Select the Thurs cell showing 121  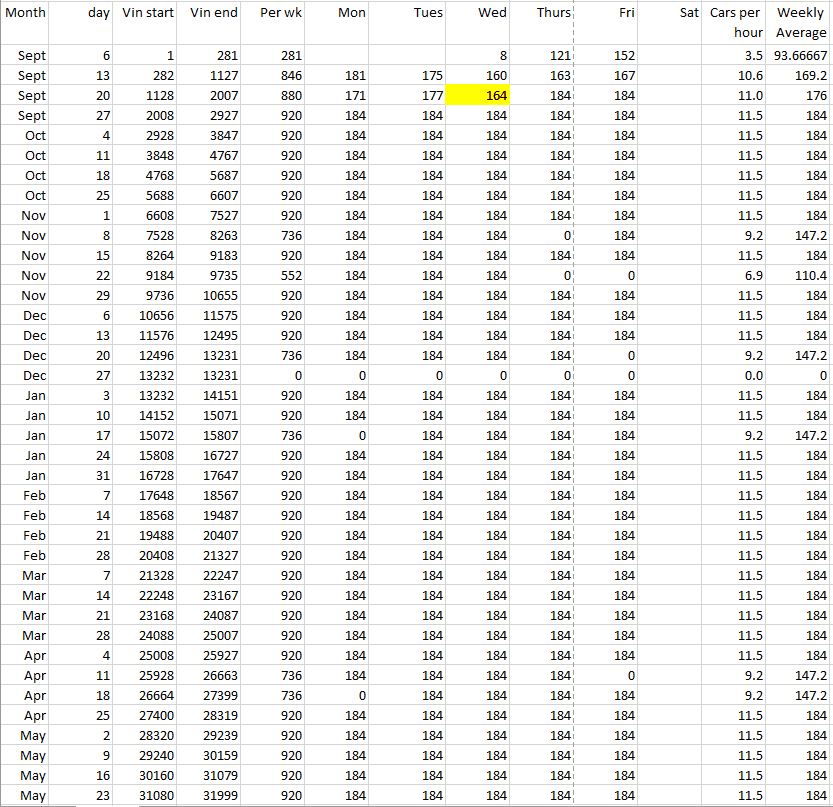pyautogui.click(x=542, y=55)
